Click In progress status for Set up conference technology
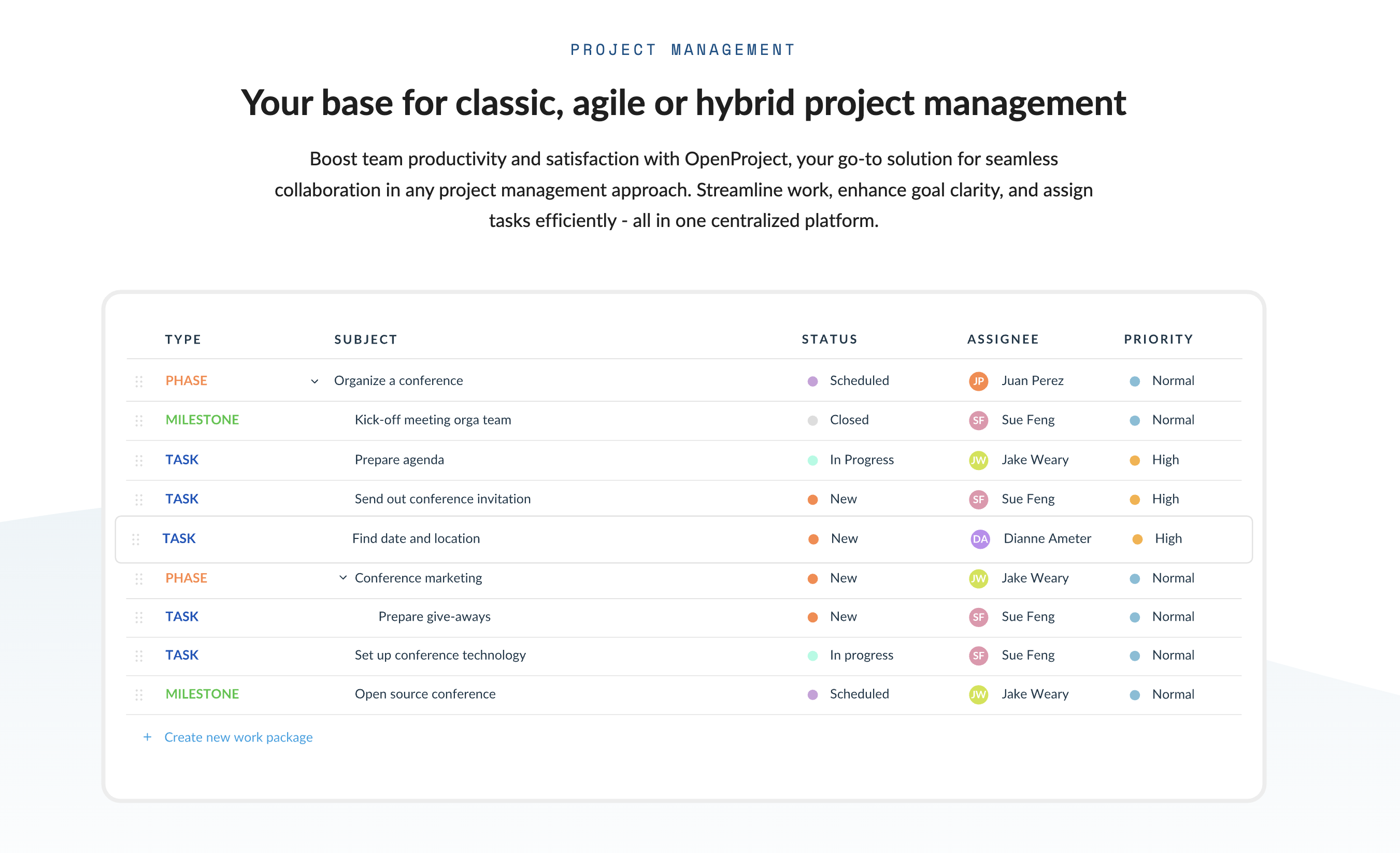Viewport: 1400px width, 853px height. 861,655
